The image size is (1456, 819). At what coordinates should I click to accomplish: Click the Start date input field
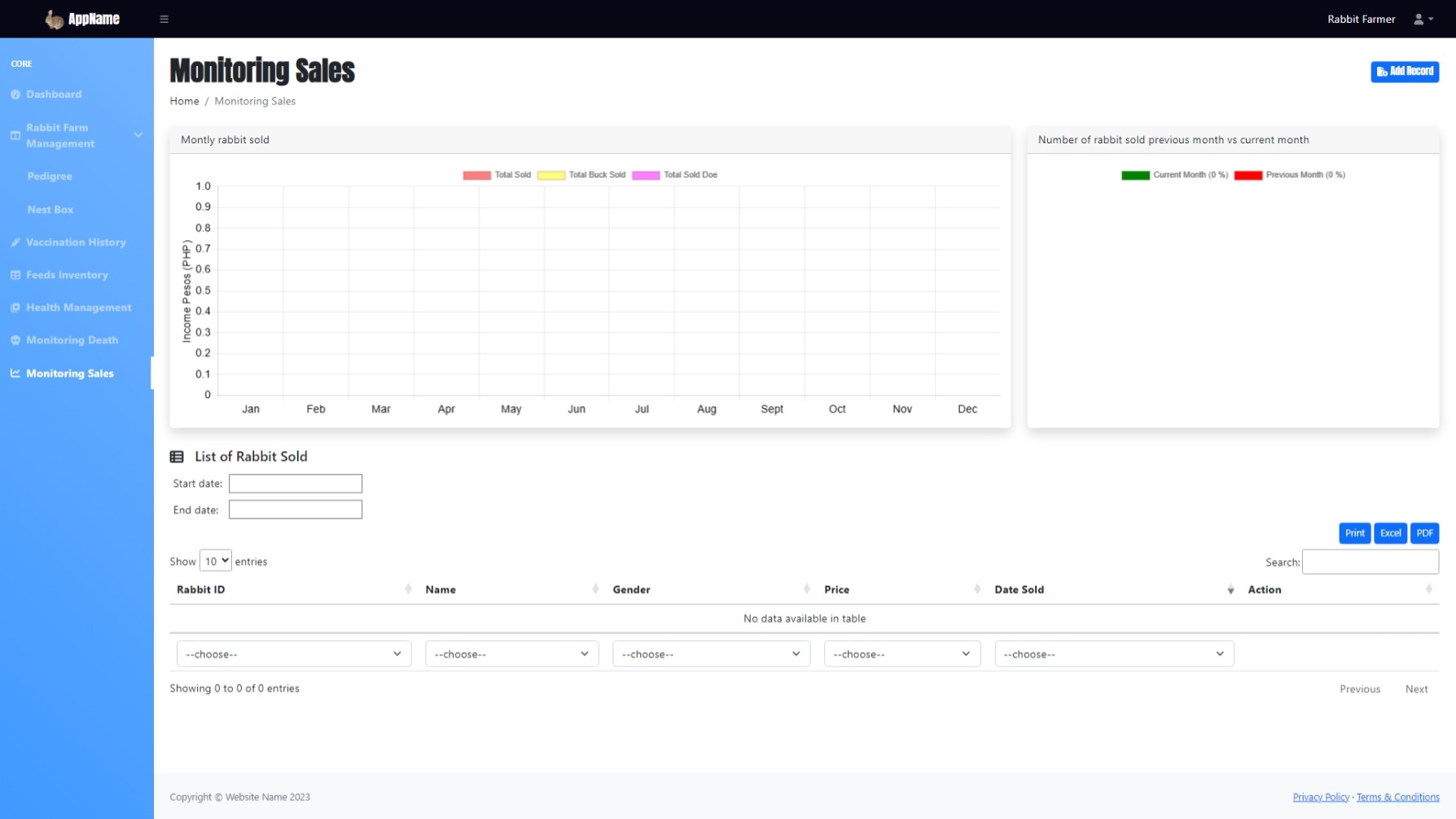pos(296,484)
